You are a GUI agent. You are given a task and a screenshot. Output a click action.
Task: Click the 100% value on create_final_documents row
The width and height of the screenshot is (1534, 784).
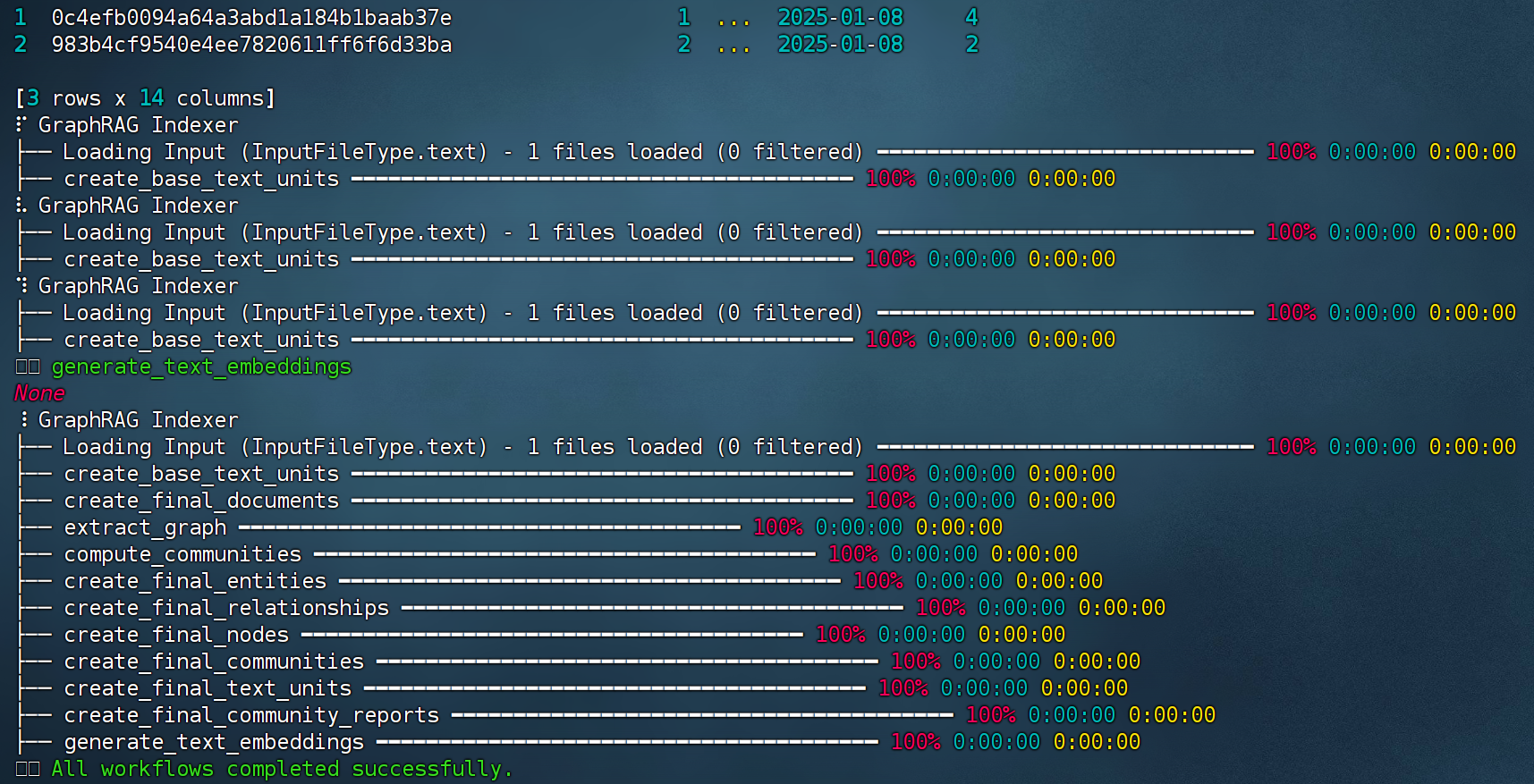click(891, 501)
